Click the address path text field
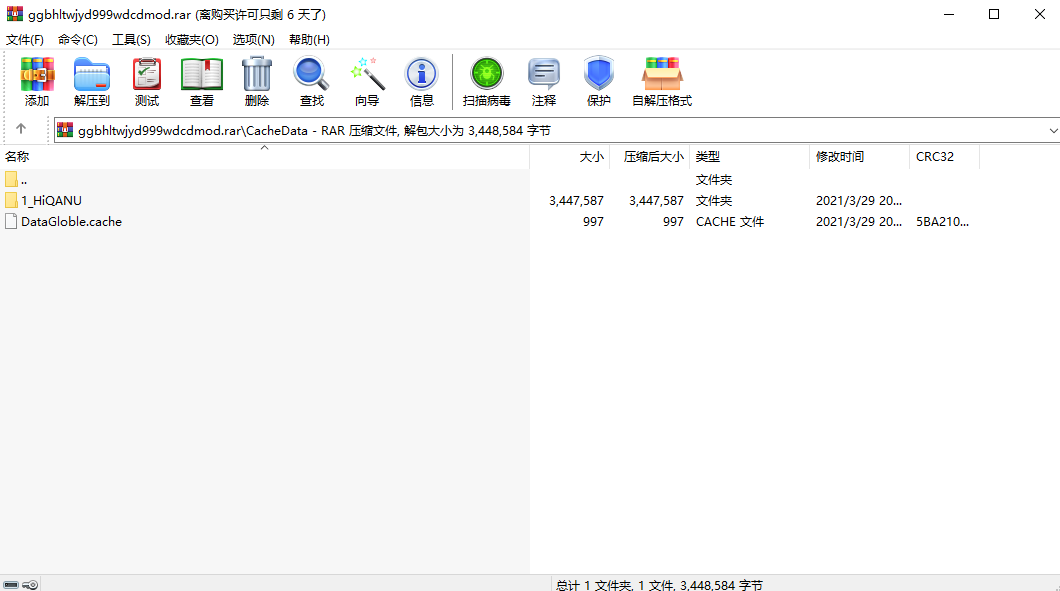The width and height of the screenshot is (1060, 591). (x=554, y=131)
